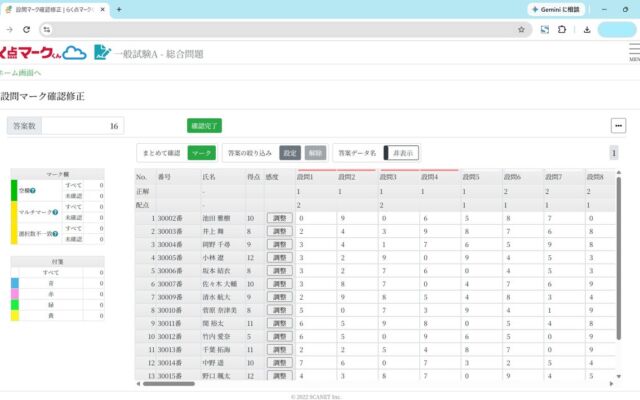Click the exam sheet pencil icon
640x400 pixels.
(102, 52)
